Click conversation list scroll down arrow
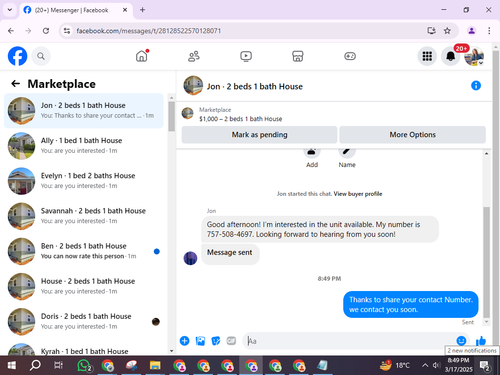 click(171, 351)
